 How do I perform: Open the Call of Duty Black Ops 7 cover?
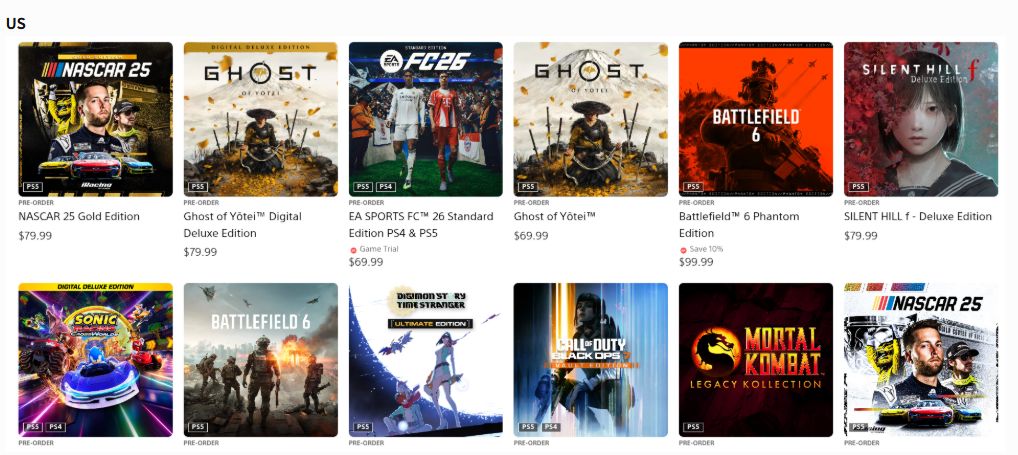[590, 360]
